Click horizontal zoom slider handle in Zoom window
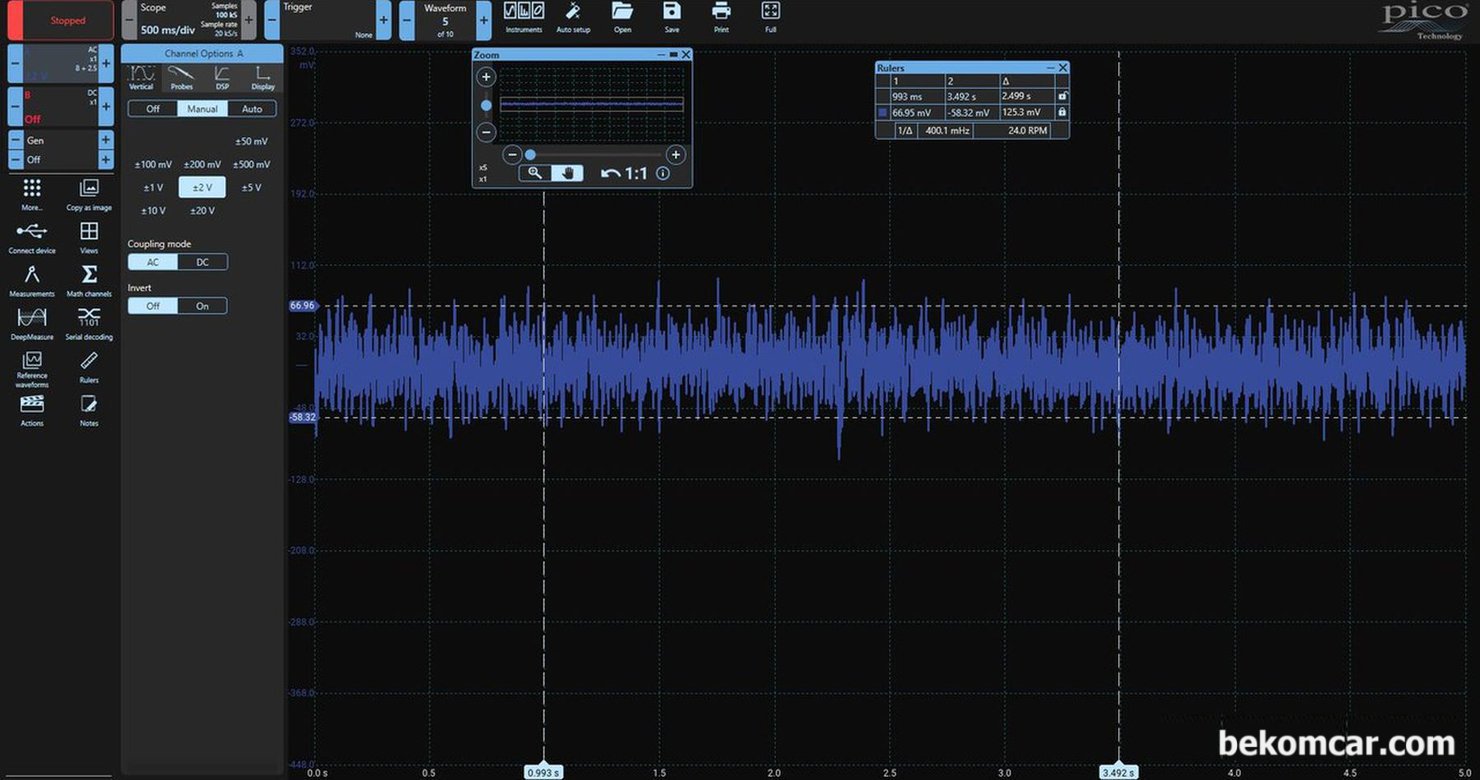1480x780 pixels. pos(530,154)
